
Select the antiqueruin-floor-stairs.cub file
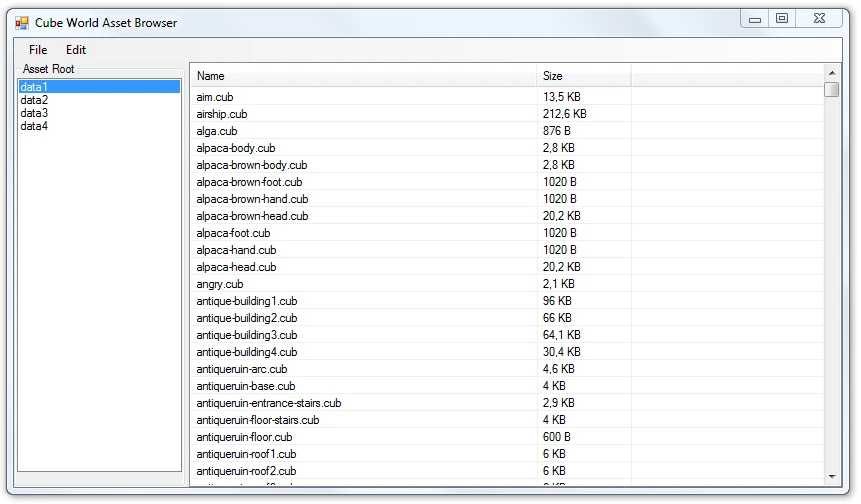[258, 421]
